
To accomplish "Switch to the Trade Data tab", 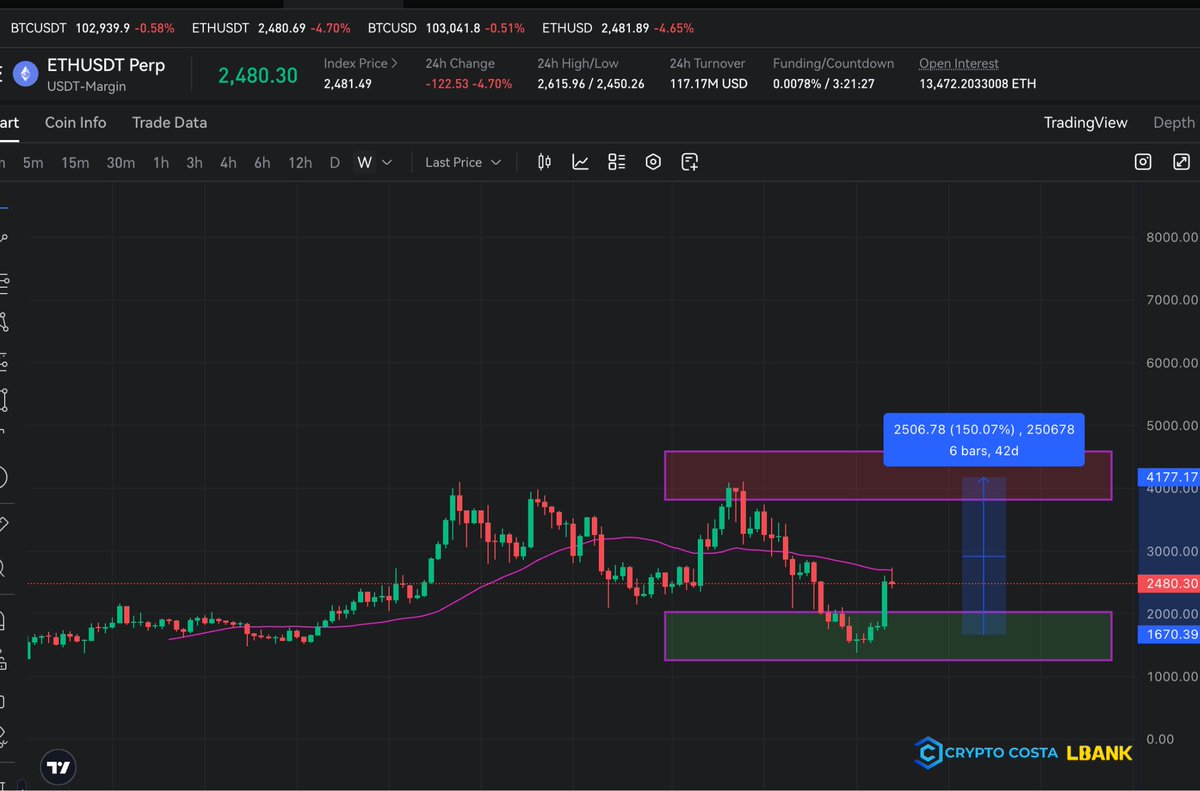I will tap(169, 122).
